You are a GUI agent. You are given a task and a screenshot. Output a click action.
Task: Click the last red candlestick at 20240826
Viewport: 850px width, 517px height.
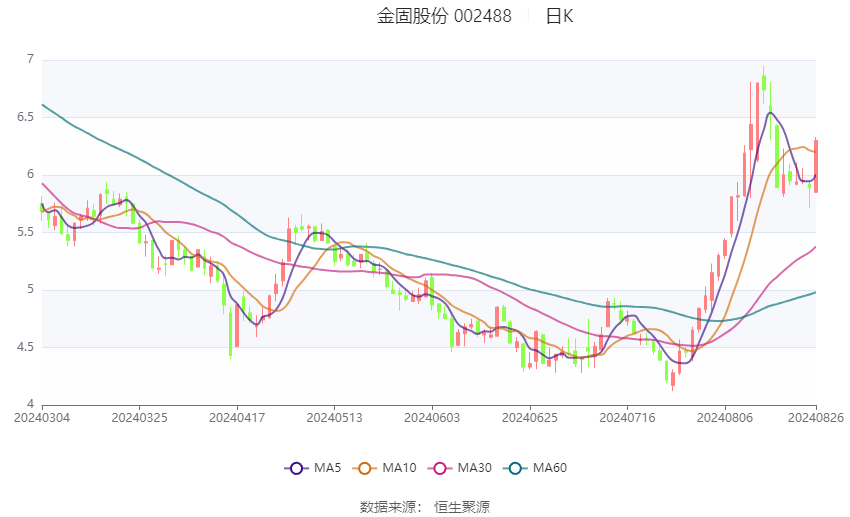816,165
